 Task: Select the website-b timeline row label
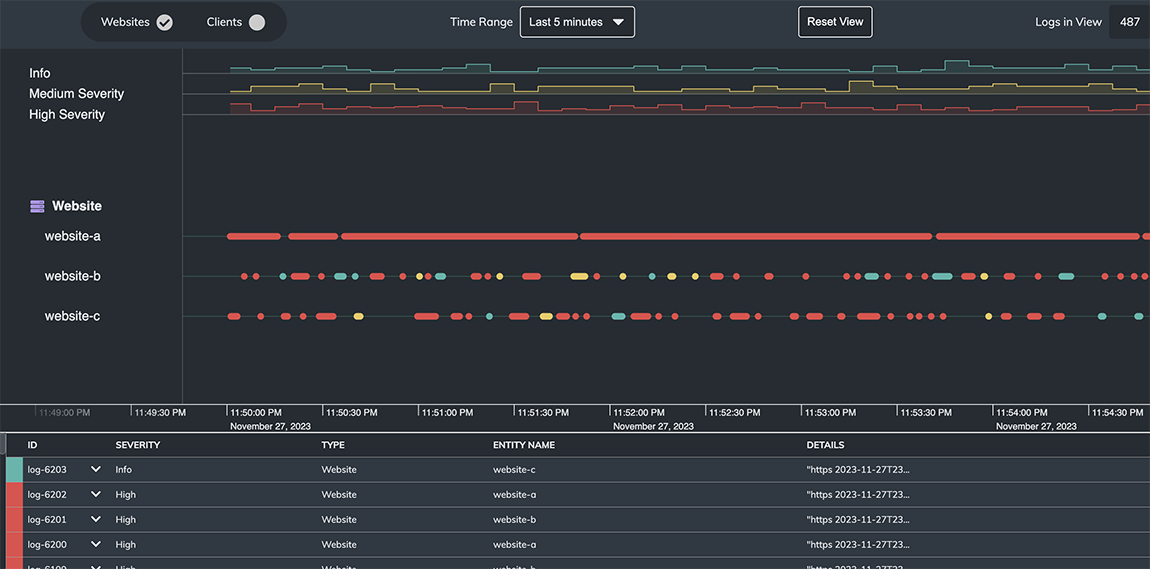73,276
